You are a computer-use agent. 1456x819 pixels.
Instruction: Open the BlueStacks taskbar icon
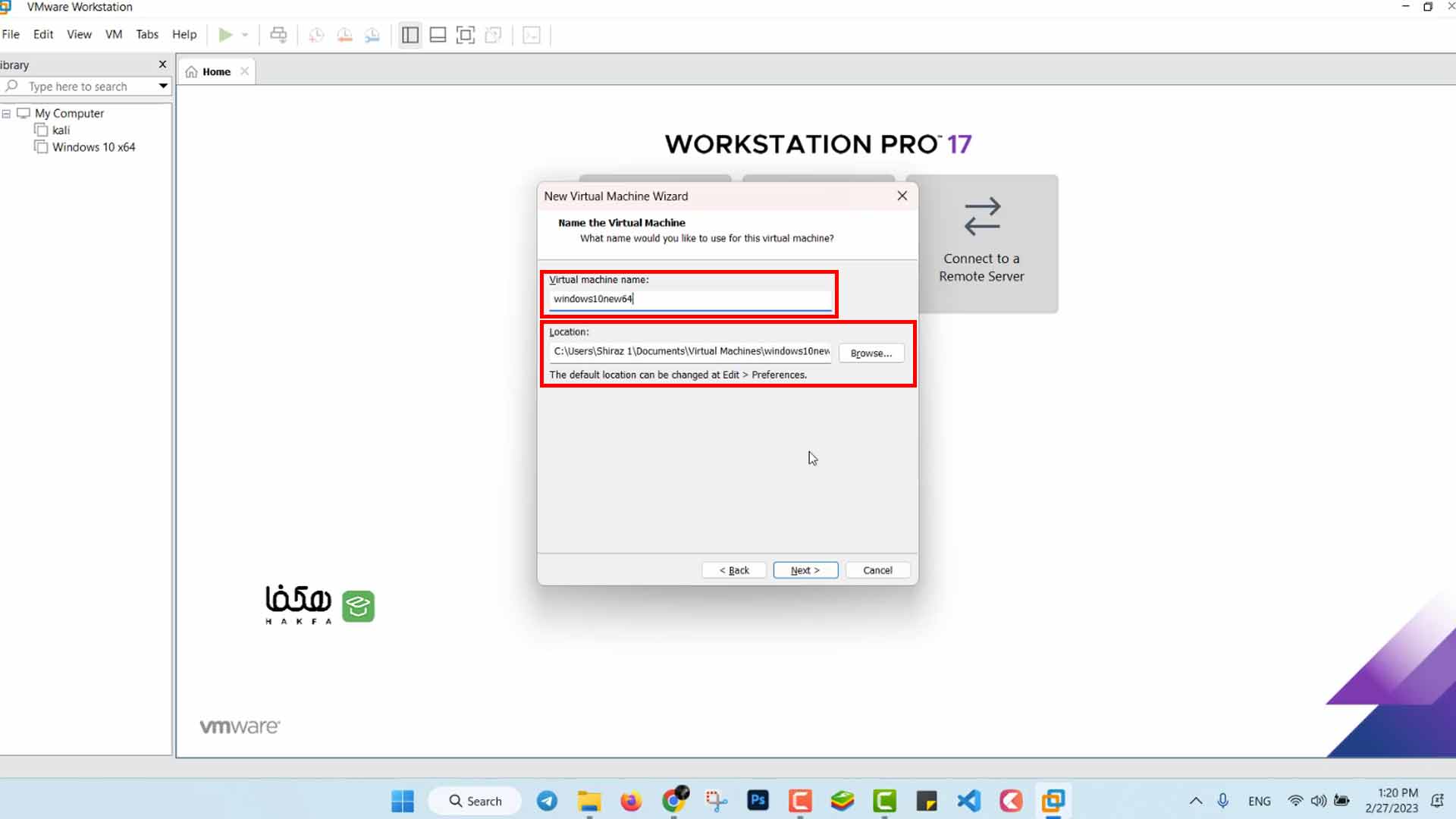point(843,801)
